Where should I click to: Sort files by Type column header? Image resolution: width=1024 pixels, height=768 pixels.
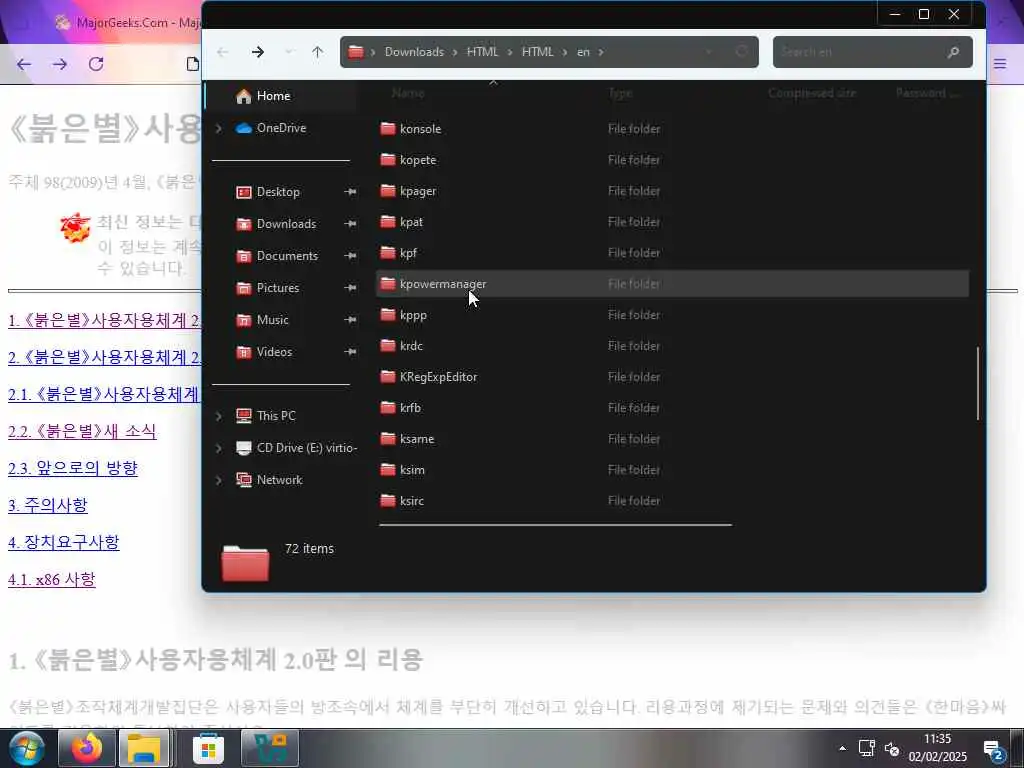pos(620,93)
